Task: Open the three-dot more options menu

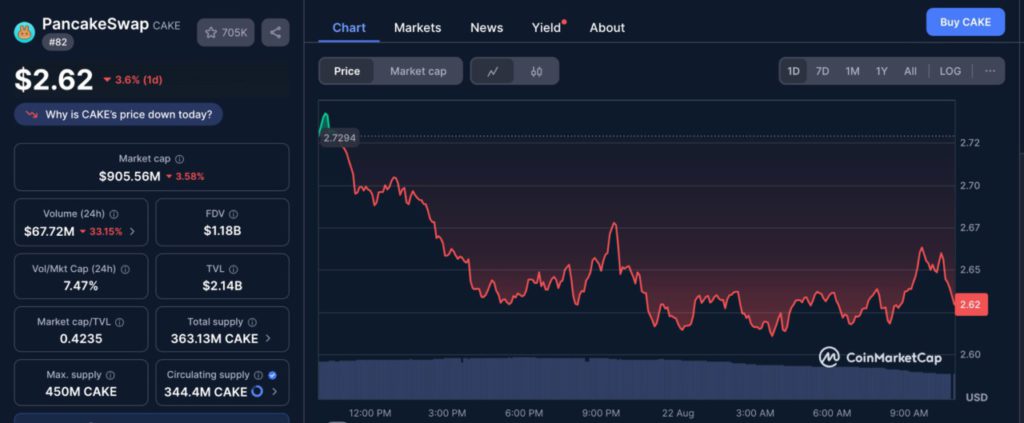Action: click(x=989, y=71)
